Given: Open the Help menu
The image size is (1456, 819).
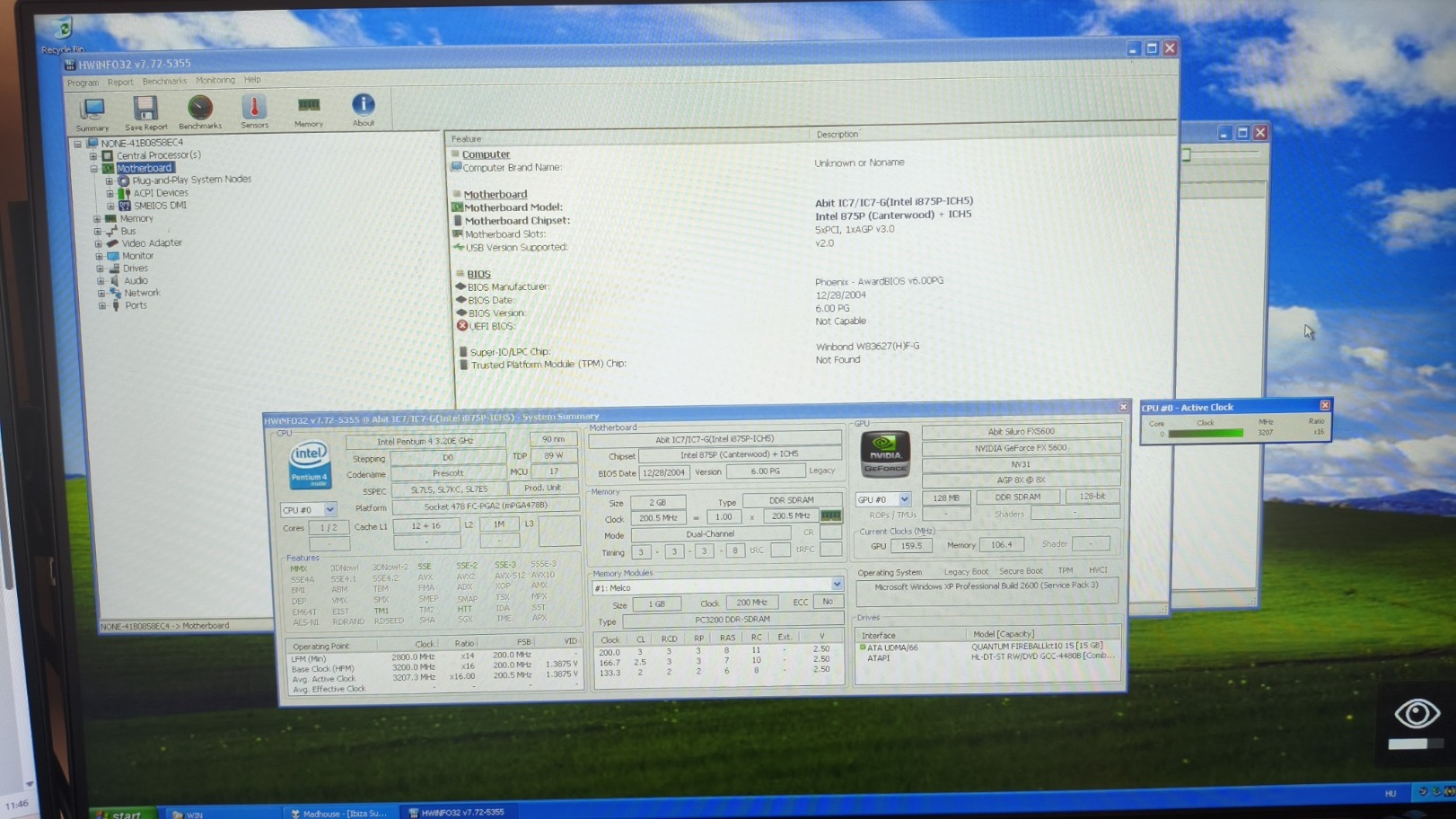Looking at the screenshot, I should (252, 79).
